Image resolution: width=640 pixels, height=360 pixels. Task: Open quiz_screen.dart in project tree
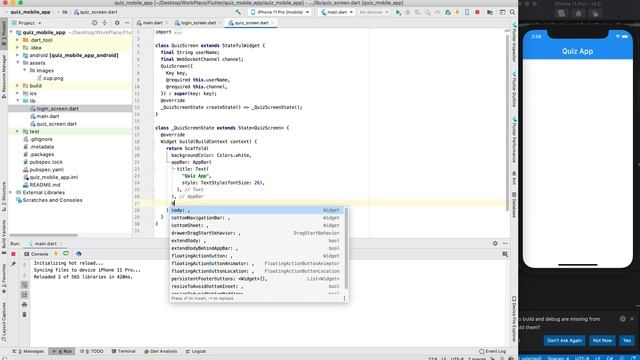click(53, 124)
